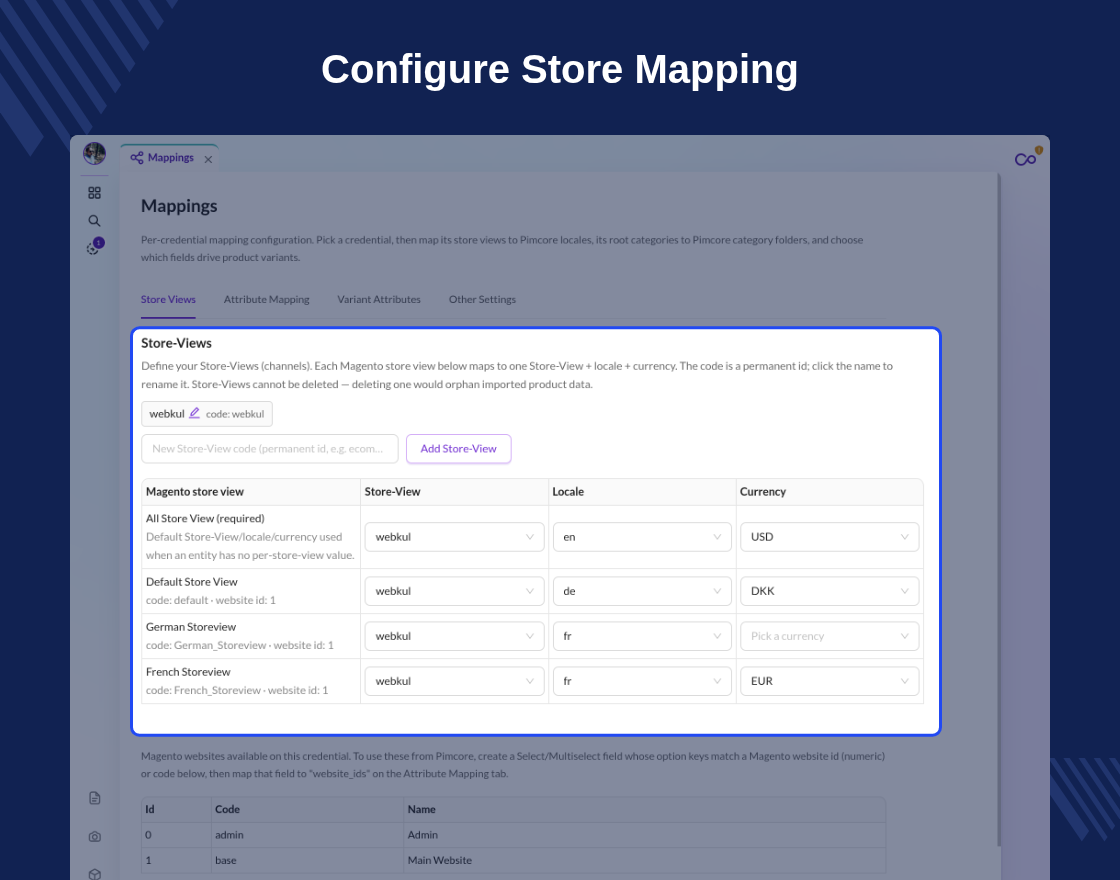Click the Mappings tab share icon

pos(136,158)
